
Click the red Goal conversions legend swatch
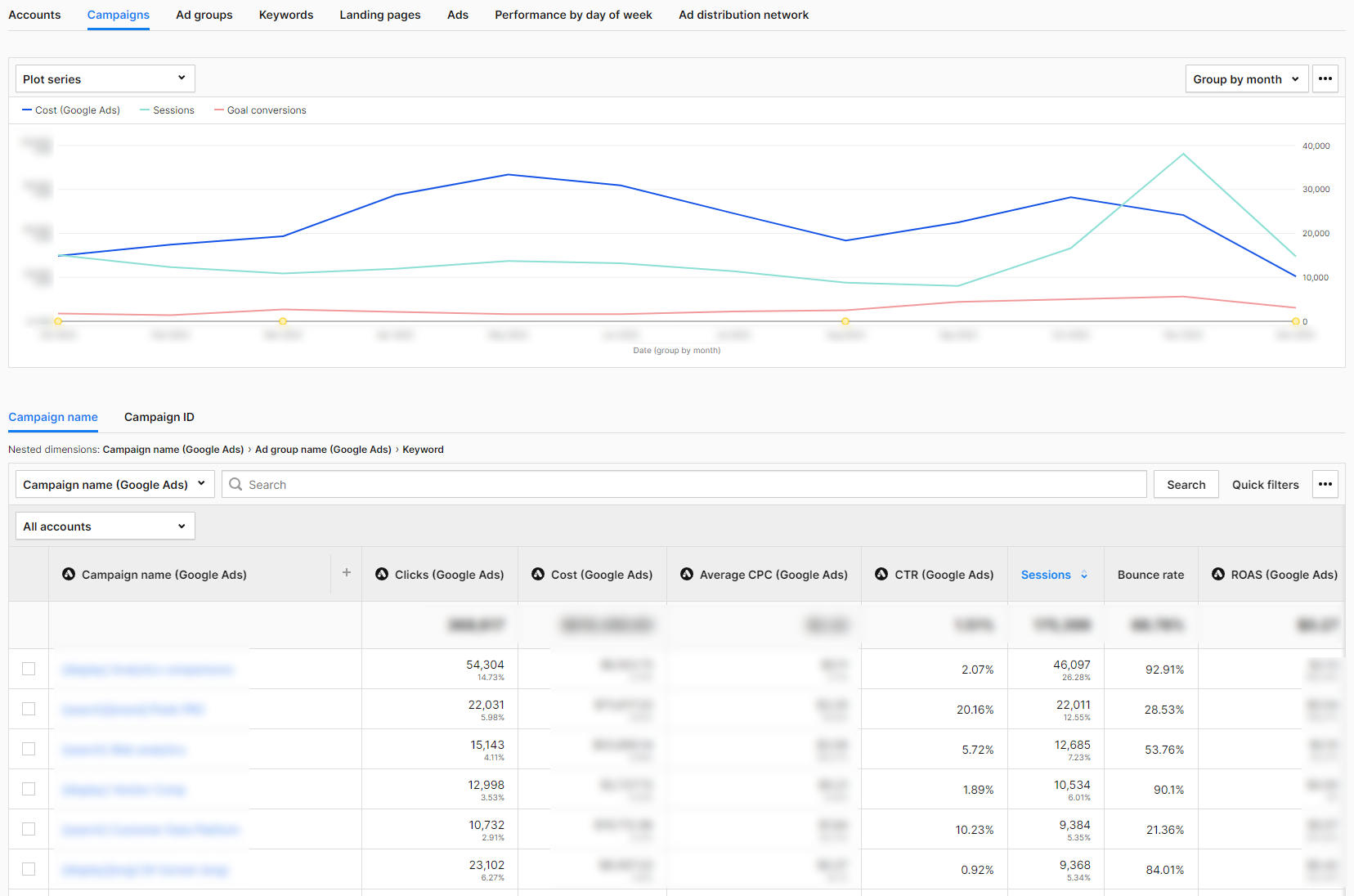[x=218, y=110]
